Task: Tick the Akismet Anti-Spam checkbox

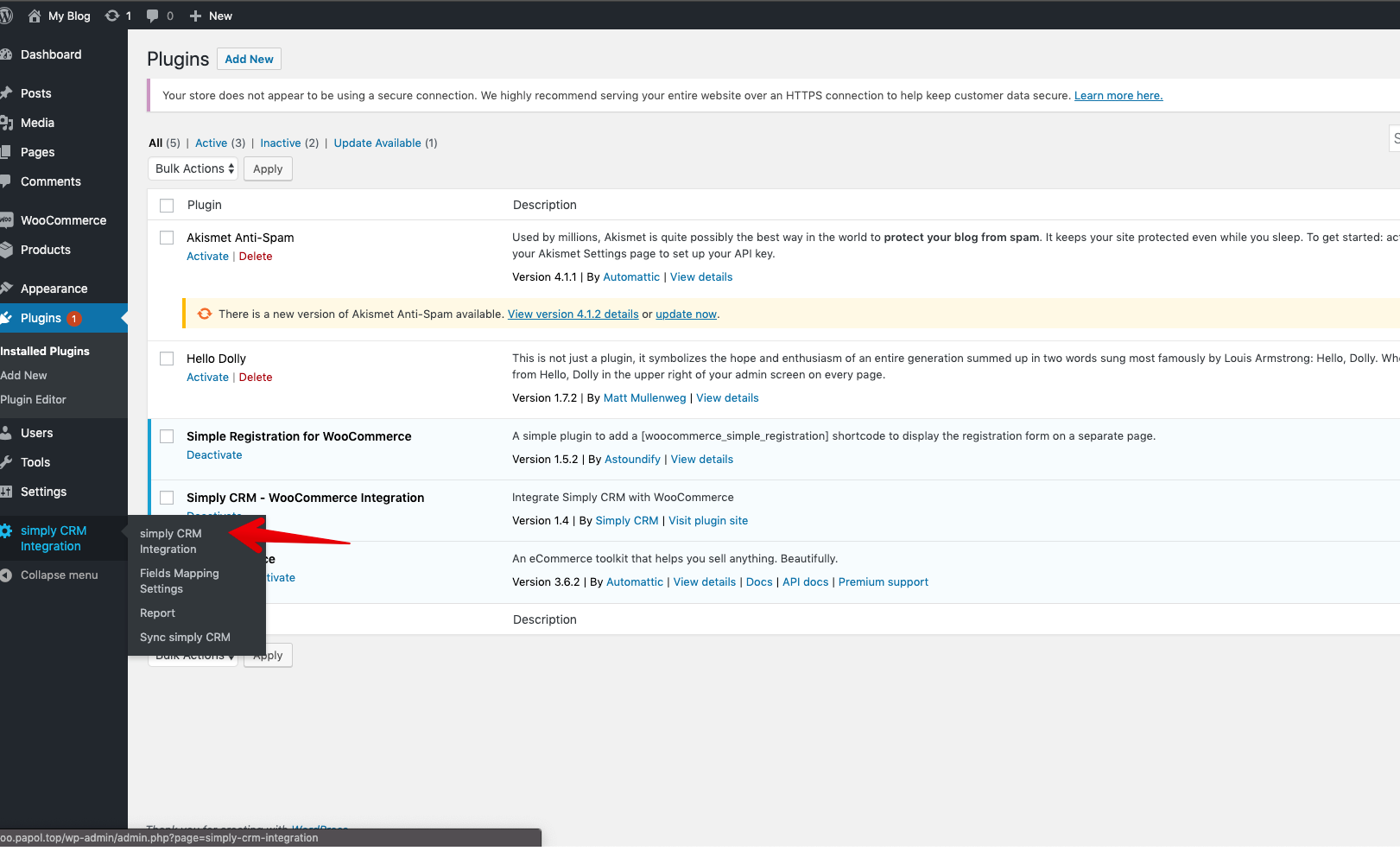Action: 167,238
